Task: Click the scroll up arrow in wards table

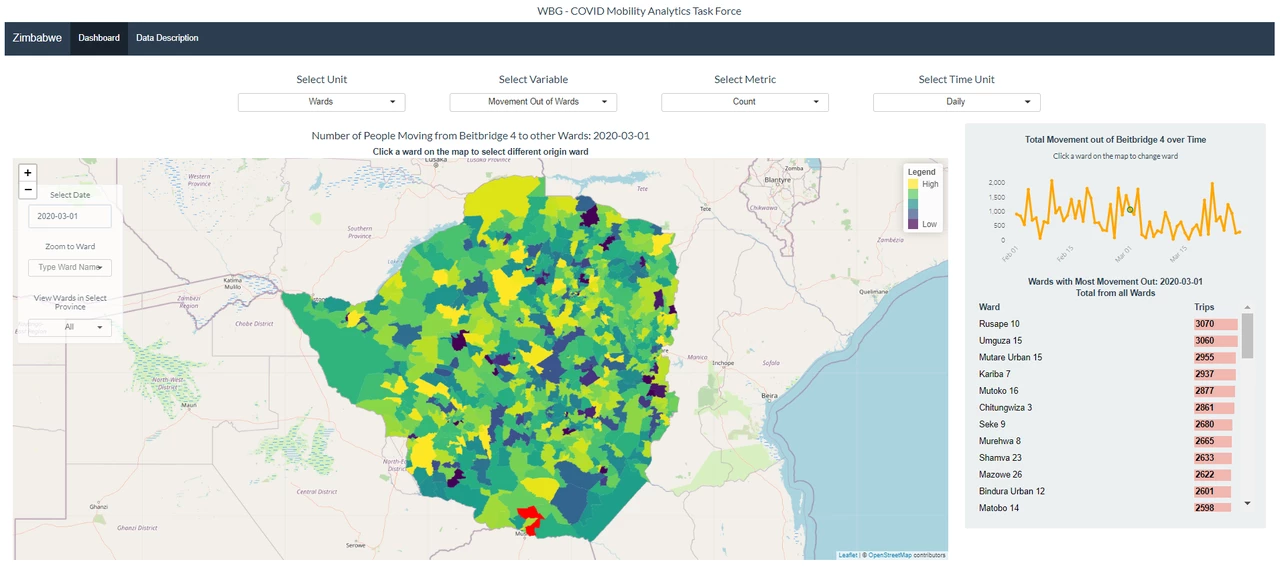Action: [1247, 308]
